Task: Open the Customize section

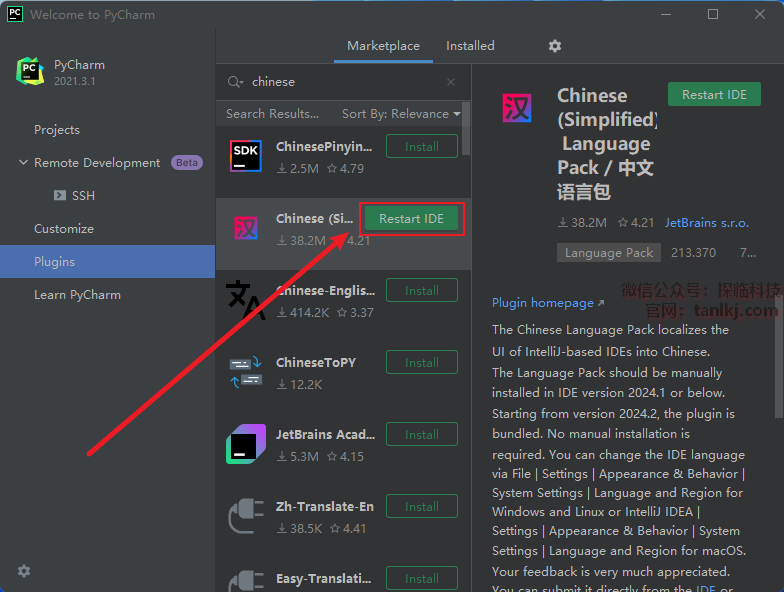Action: [x=64, y=229]
